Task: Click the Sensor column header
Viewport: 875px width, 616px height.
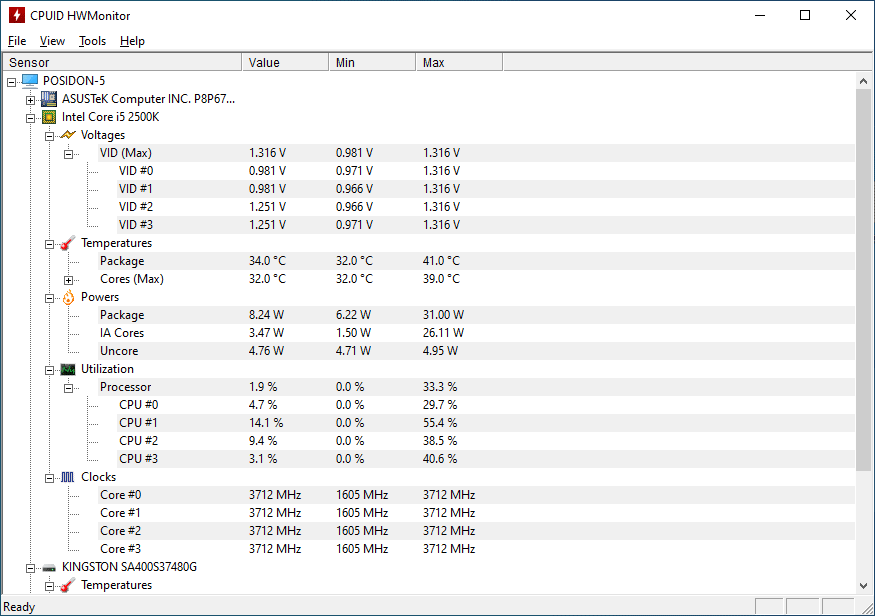Action: click(122, 62)
